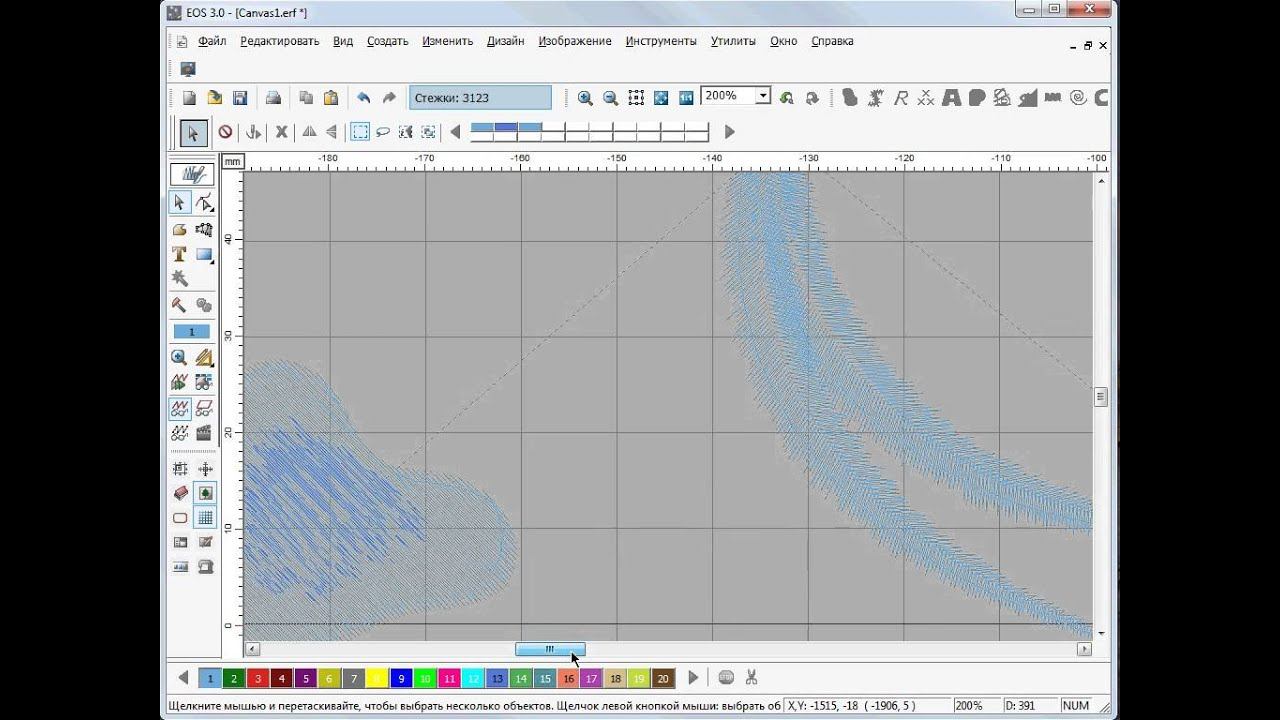Toggle lasso selection mode
The height and width of the screenshot is (720, 1280).
click(x=383, y=132)
